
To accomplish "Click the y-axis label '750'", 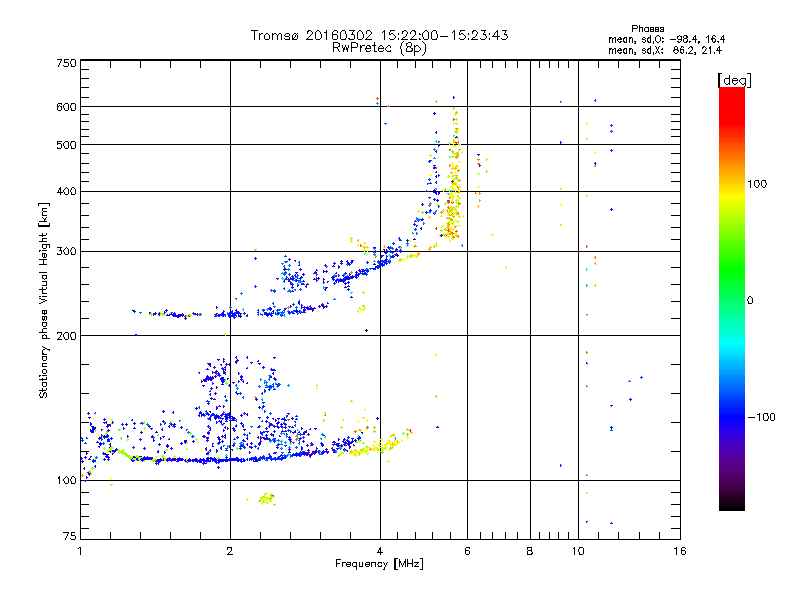I will (67, 63).
